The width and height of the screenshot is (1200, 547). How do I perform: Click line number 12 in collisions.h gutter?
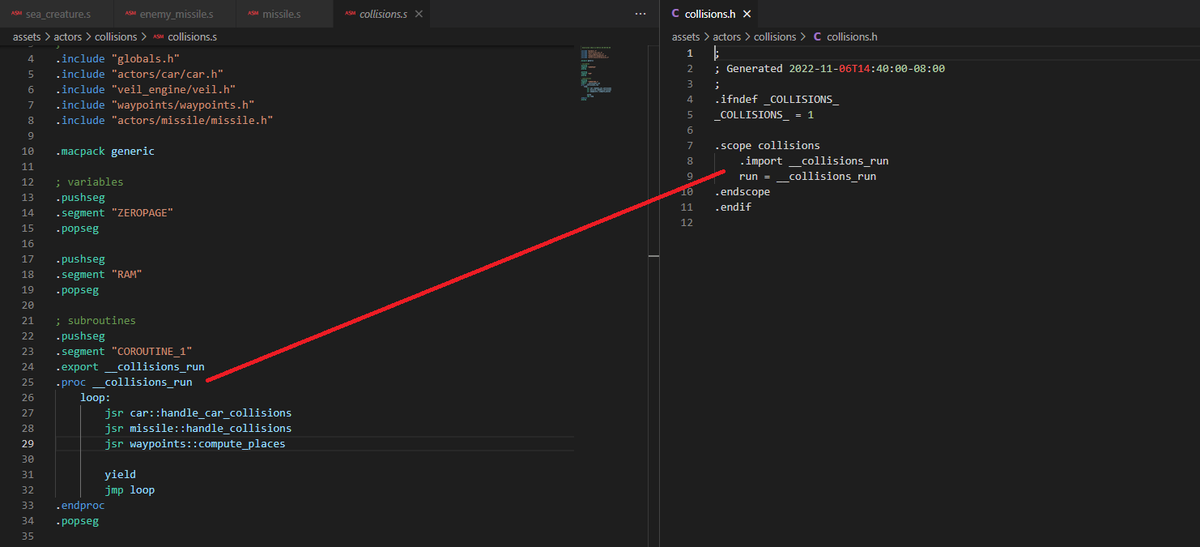coord(685,223)
